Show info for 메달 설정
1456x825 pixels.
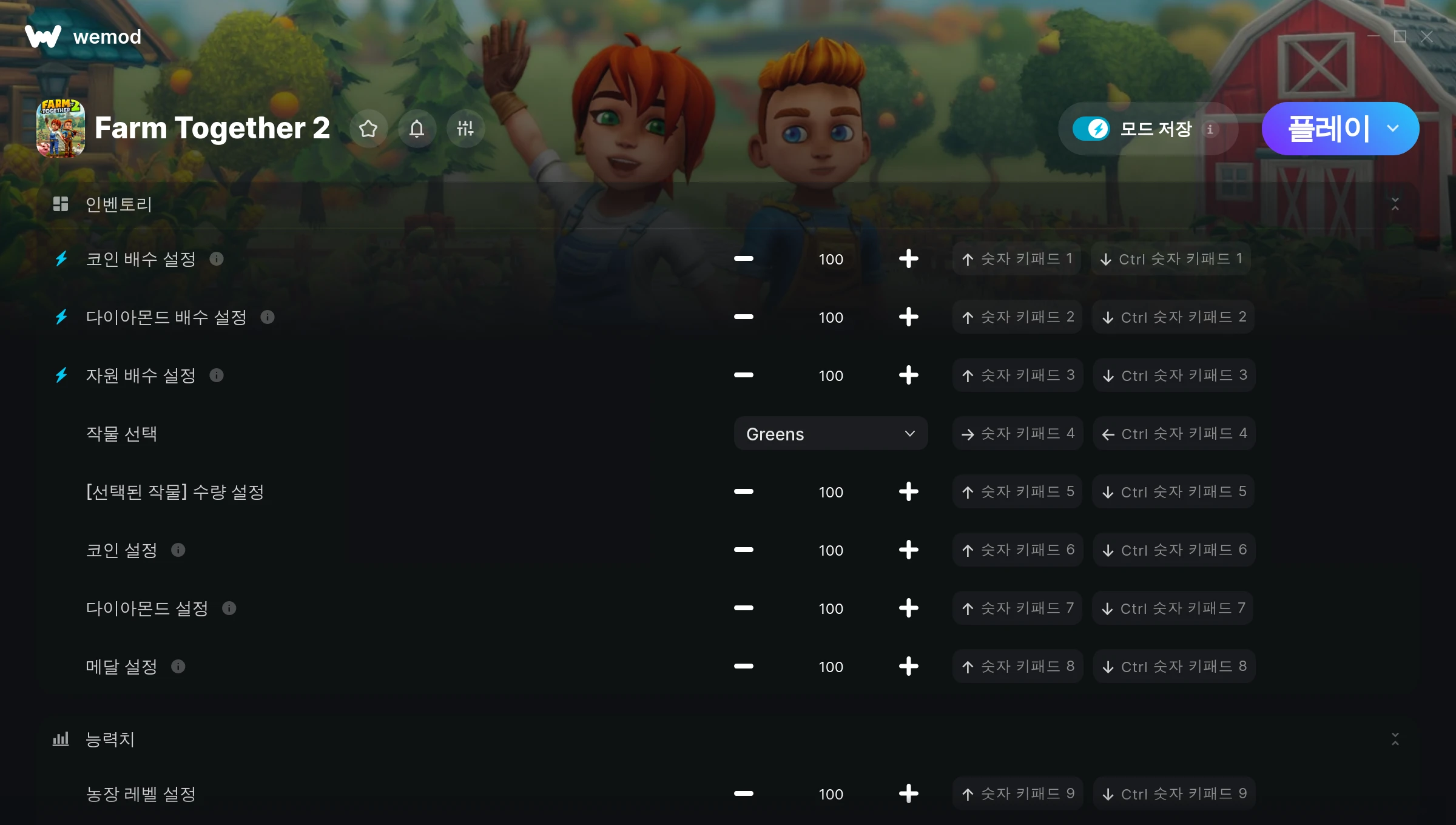tap(178, 667)
